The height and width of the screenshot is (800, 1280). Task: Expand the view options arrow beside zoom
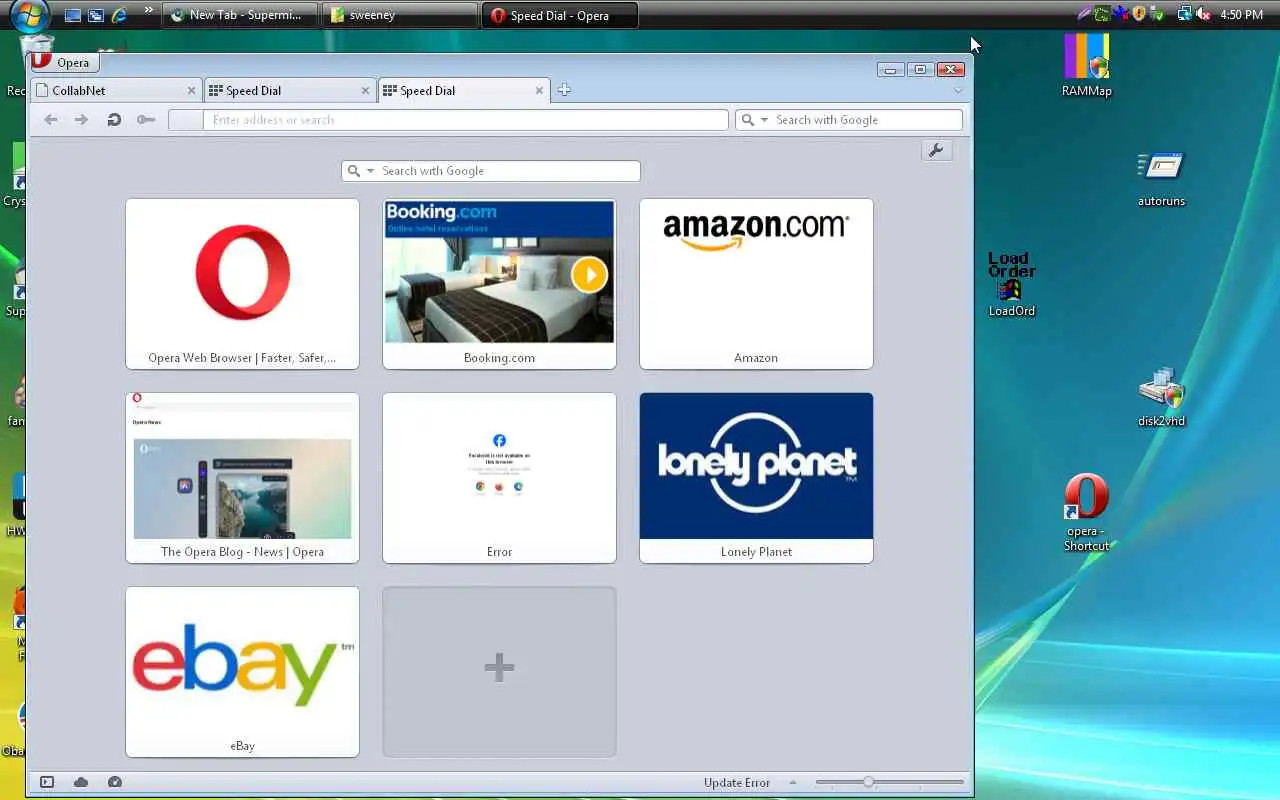click(793, 783)
